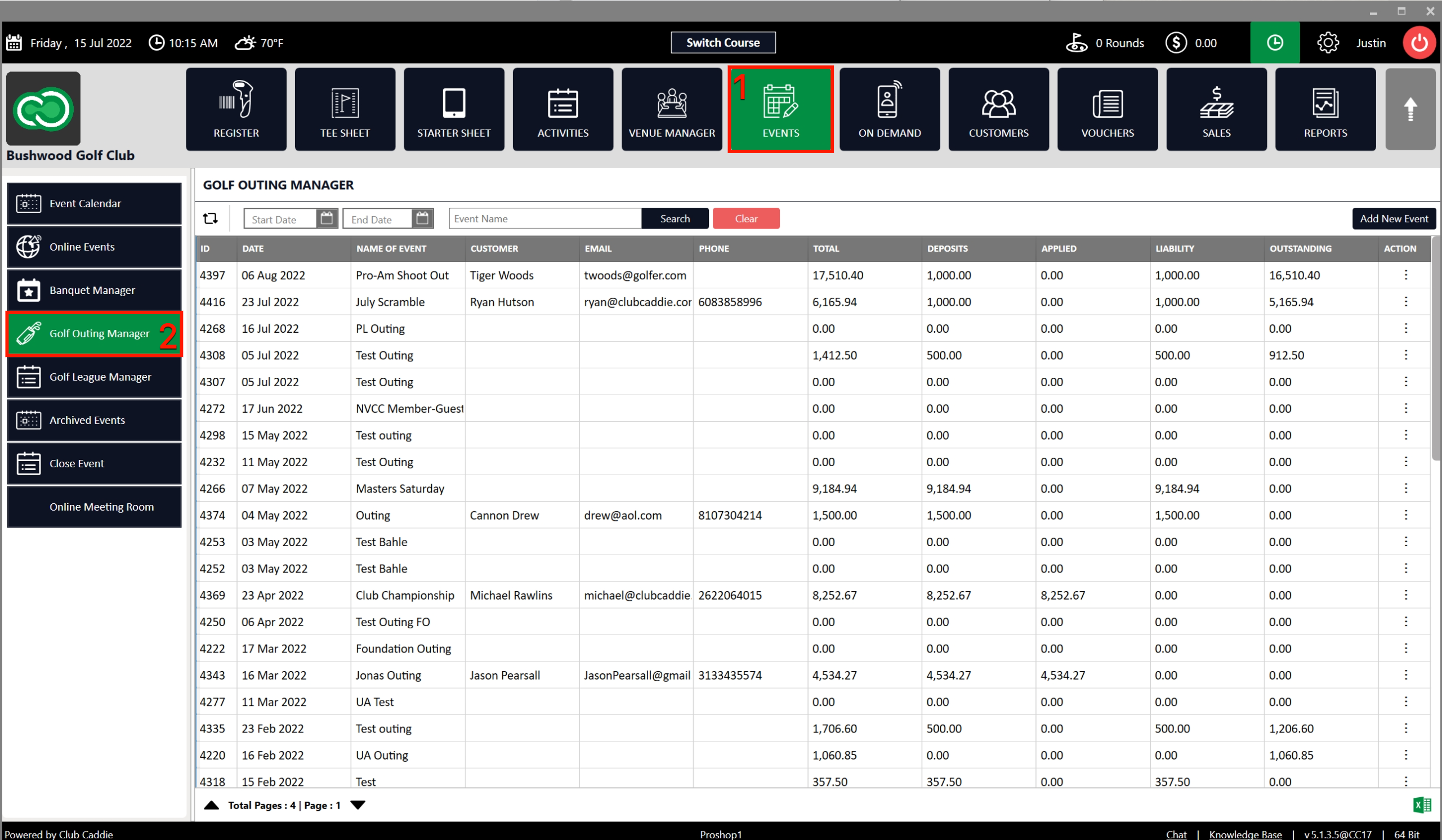Click the green clock icon in header
1442x840 pixels.
pos(1274,43)
